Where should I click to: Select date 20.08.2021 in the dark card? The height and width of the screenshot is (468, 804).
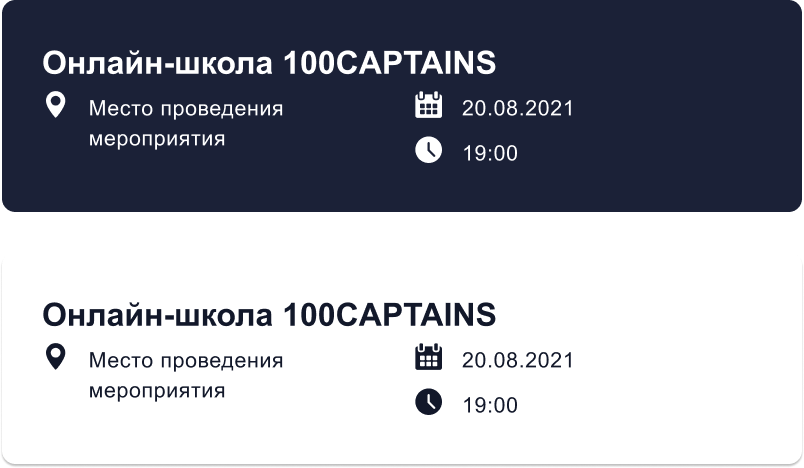tap(517, 108)
